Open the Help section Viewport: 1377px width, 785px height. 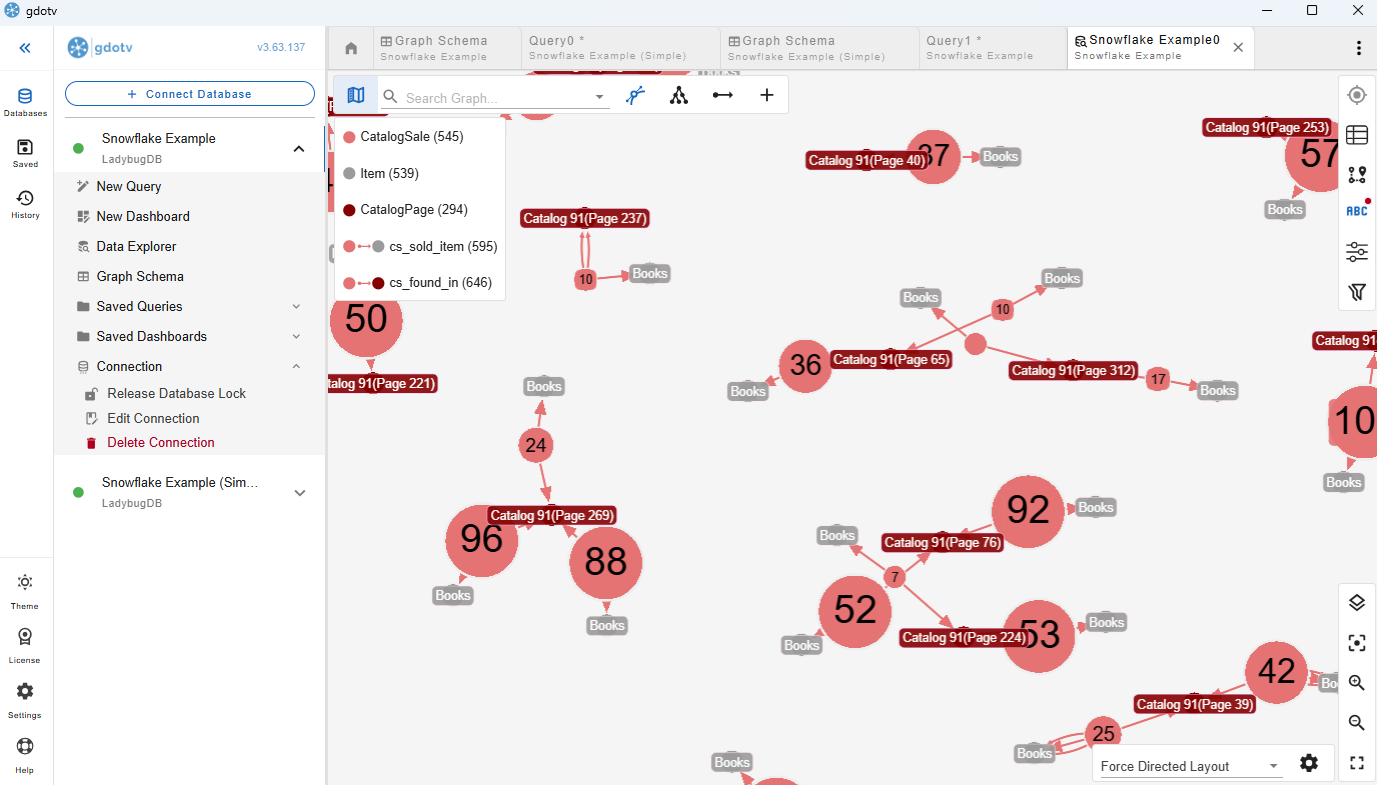tap(25, 755)
